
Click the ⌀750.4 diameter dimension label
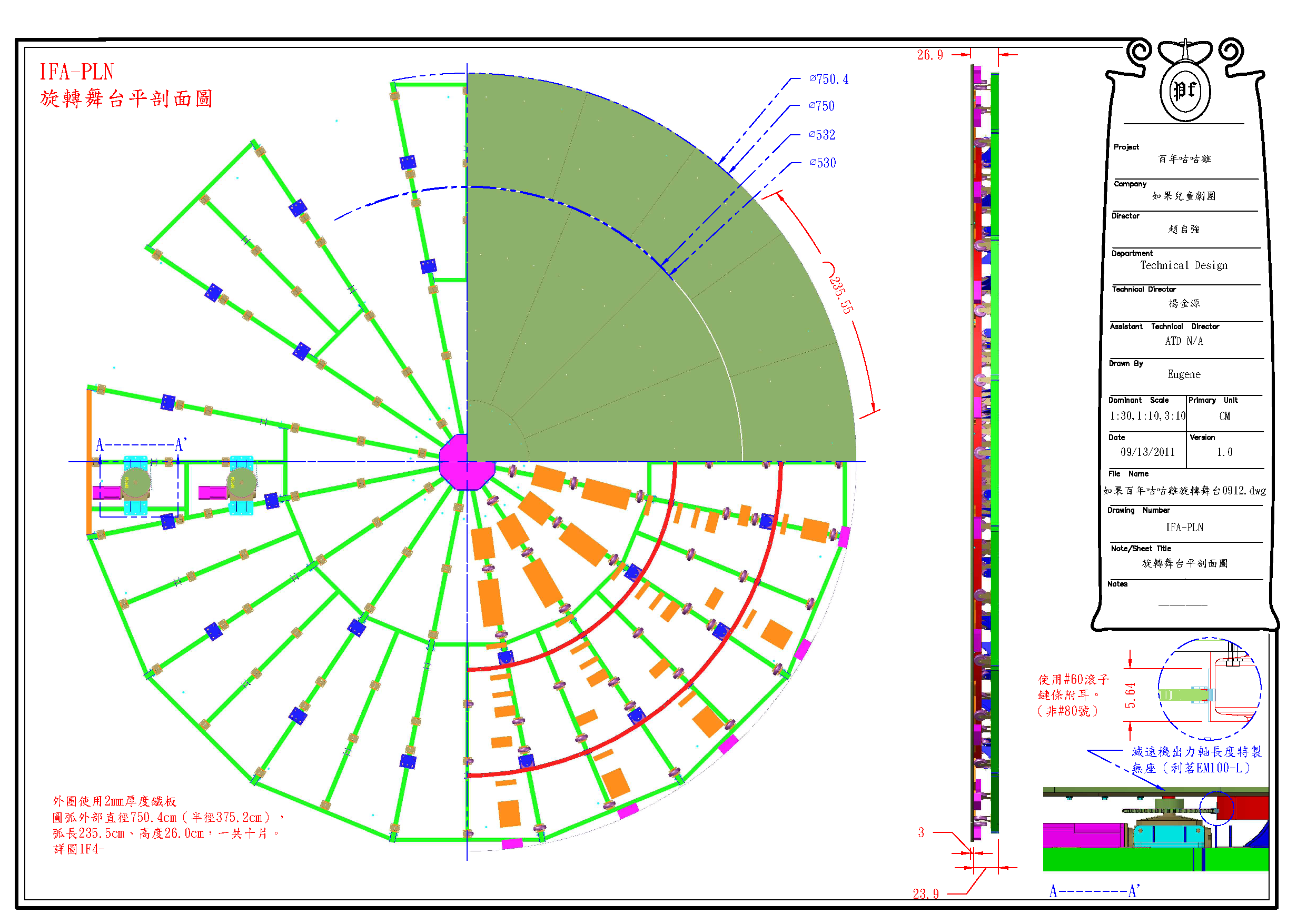(828, 80)
